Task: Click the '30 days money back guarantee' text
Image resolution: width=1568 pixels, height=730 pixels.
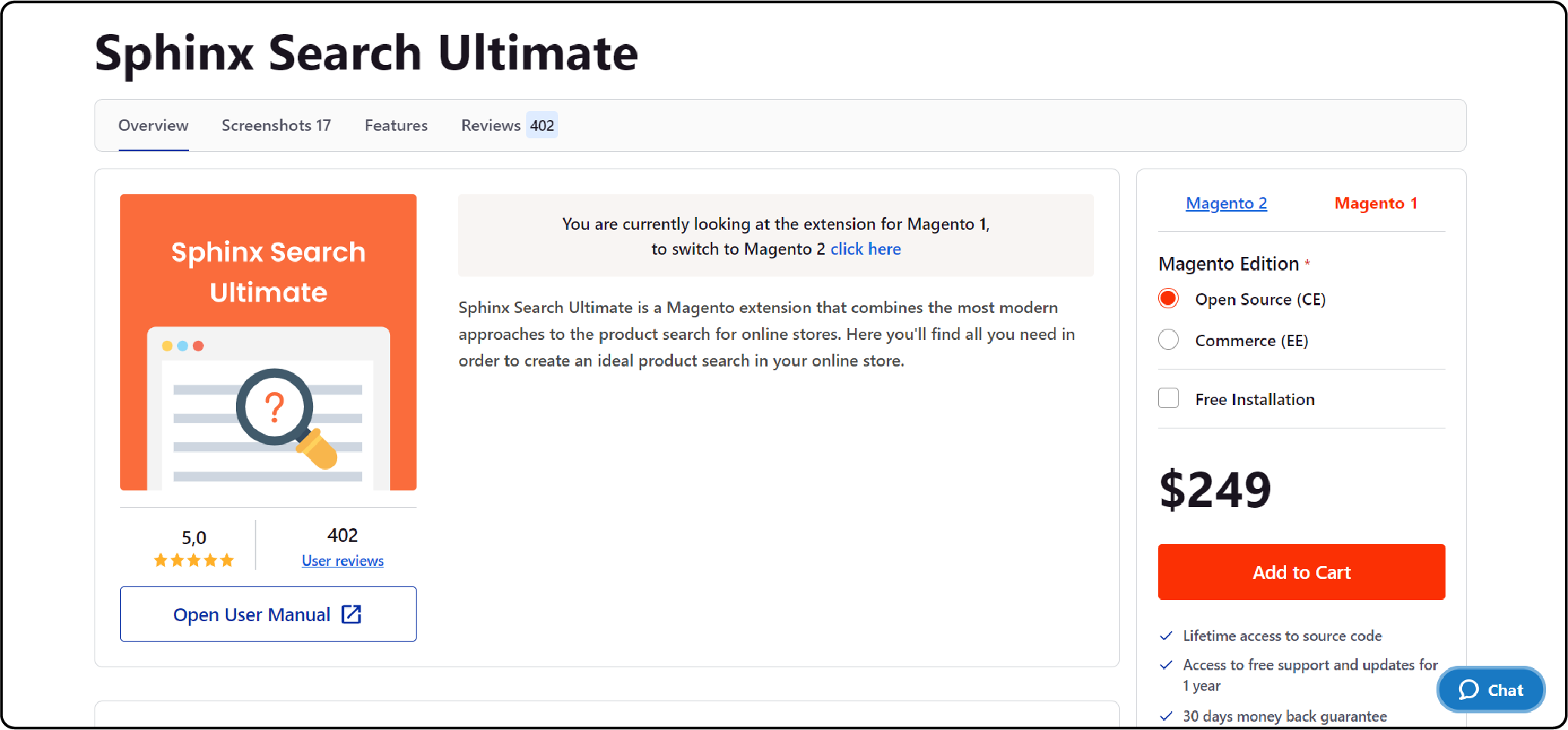Action: 1284,716
